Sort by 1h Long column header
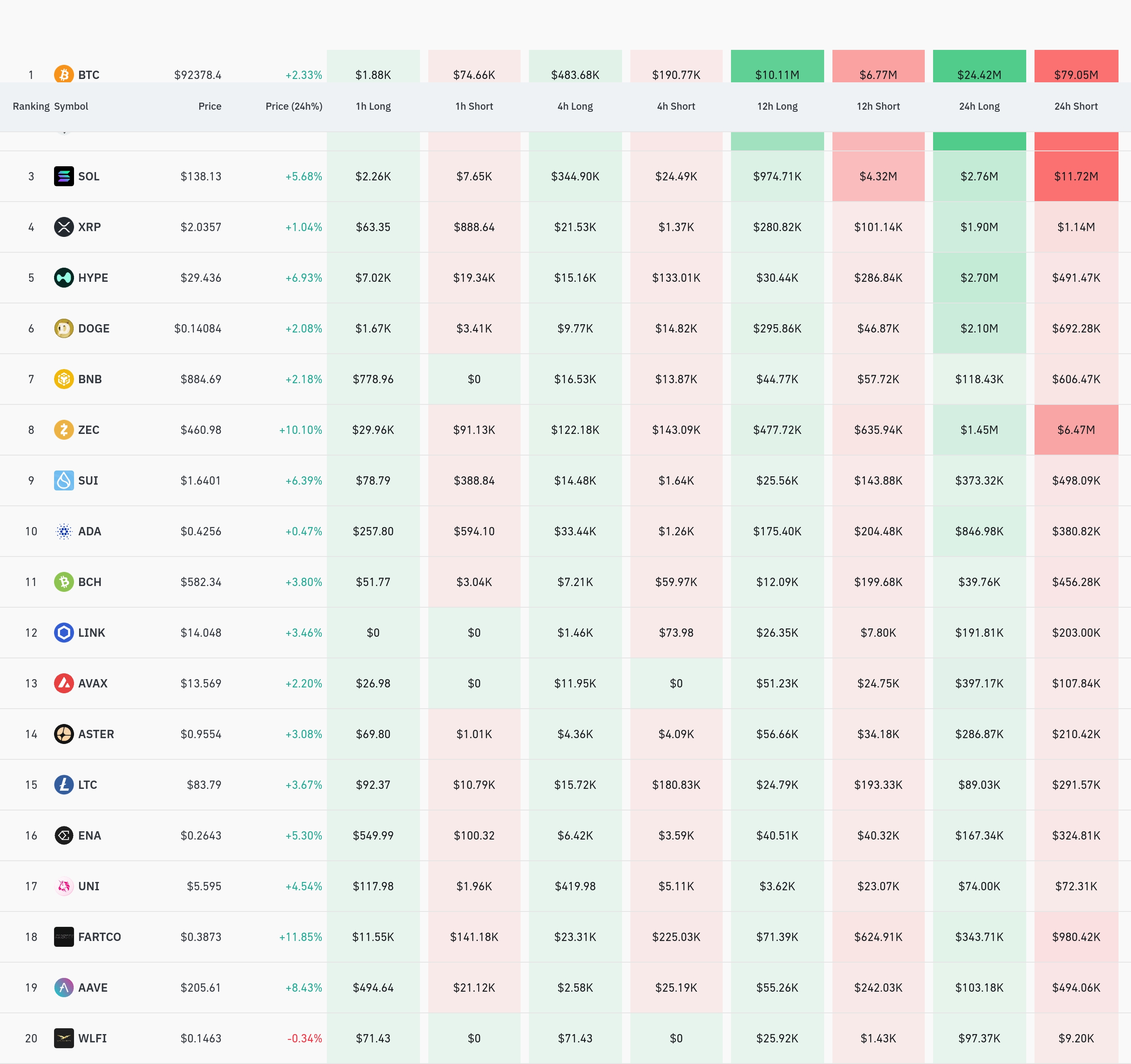The height and width of the screenshot is (1064, 1131). pyautogui.click(x=373, y=106)
